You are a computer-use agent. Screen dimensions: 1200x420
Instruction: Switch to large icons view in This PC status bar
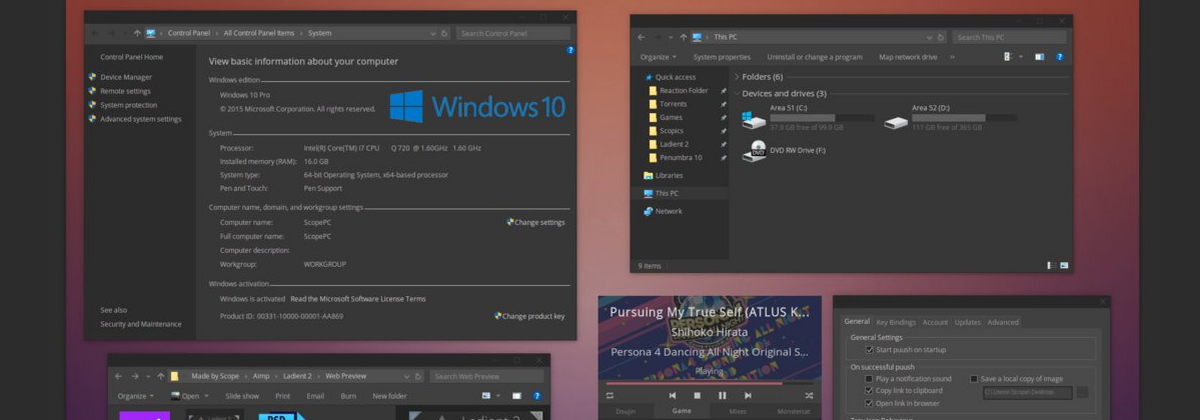1064,266
